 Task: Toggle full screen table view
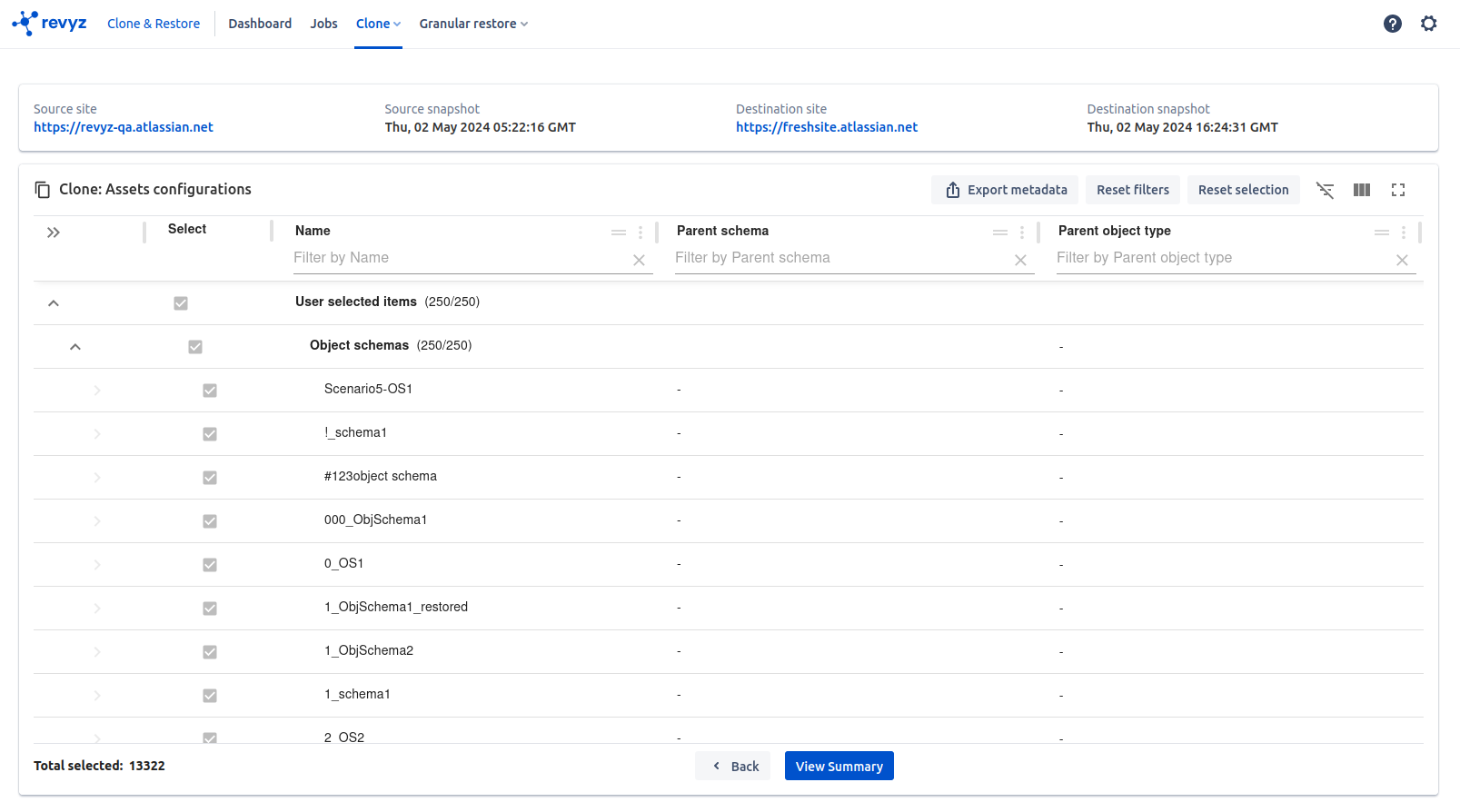click(1398, 190)
